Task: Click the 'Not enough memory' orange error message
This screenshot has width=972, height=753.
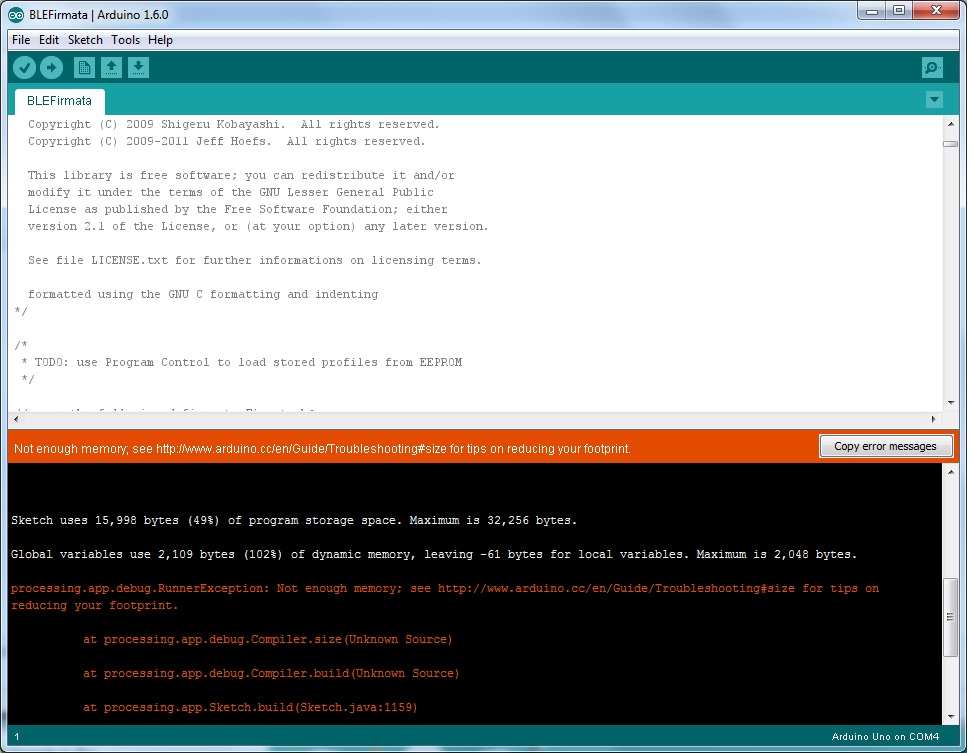Action: (322, 449)
